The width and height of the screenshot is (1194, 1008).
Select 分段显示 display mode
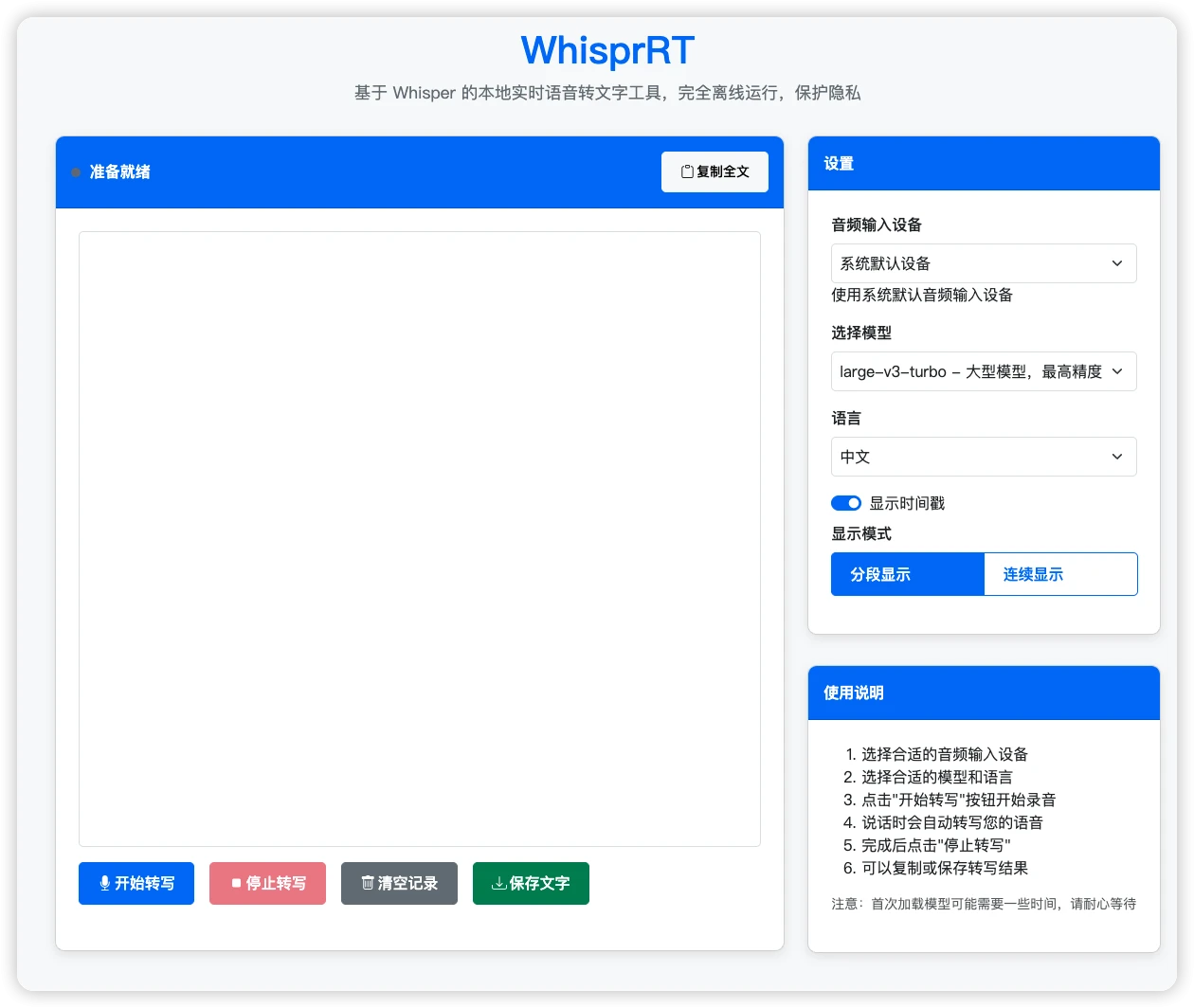[908, 574]
